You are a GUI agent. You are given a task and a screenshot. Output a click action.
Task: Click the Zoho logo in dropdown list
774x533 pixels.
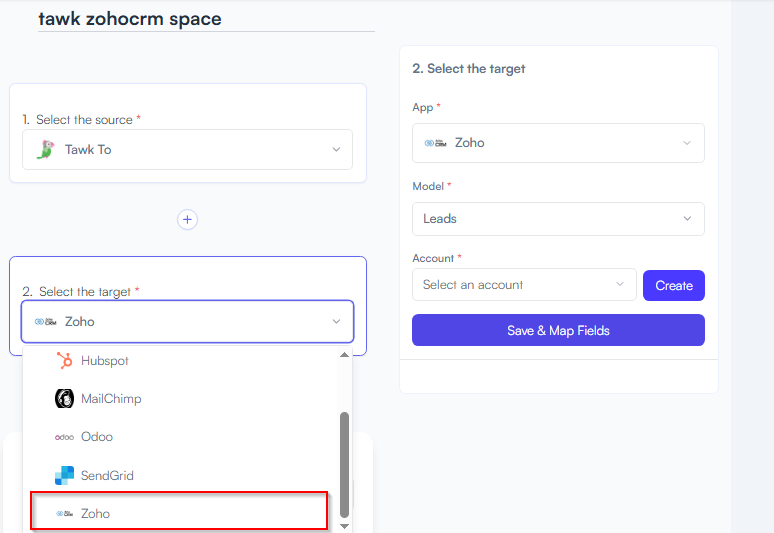point(64,514)
